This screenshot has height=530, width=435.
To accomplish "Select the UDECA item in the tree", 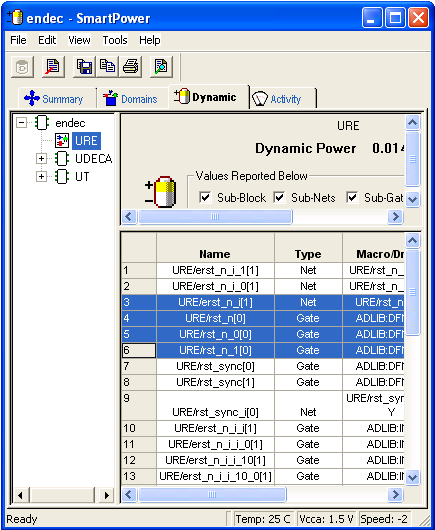I will 93,159.
